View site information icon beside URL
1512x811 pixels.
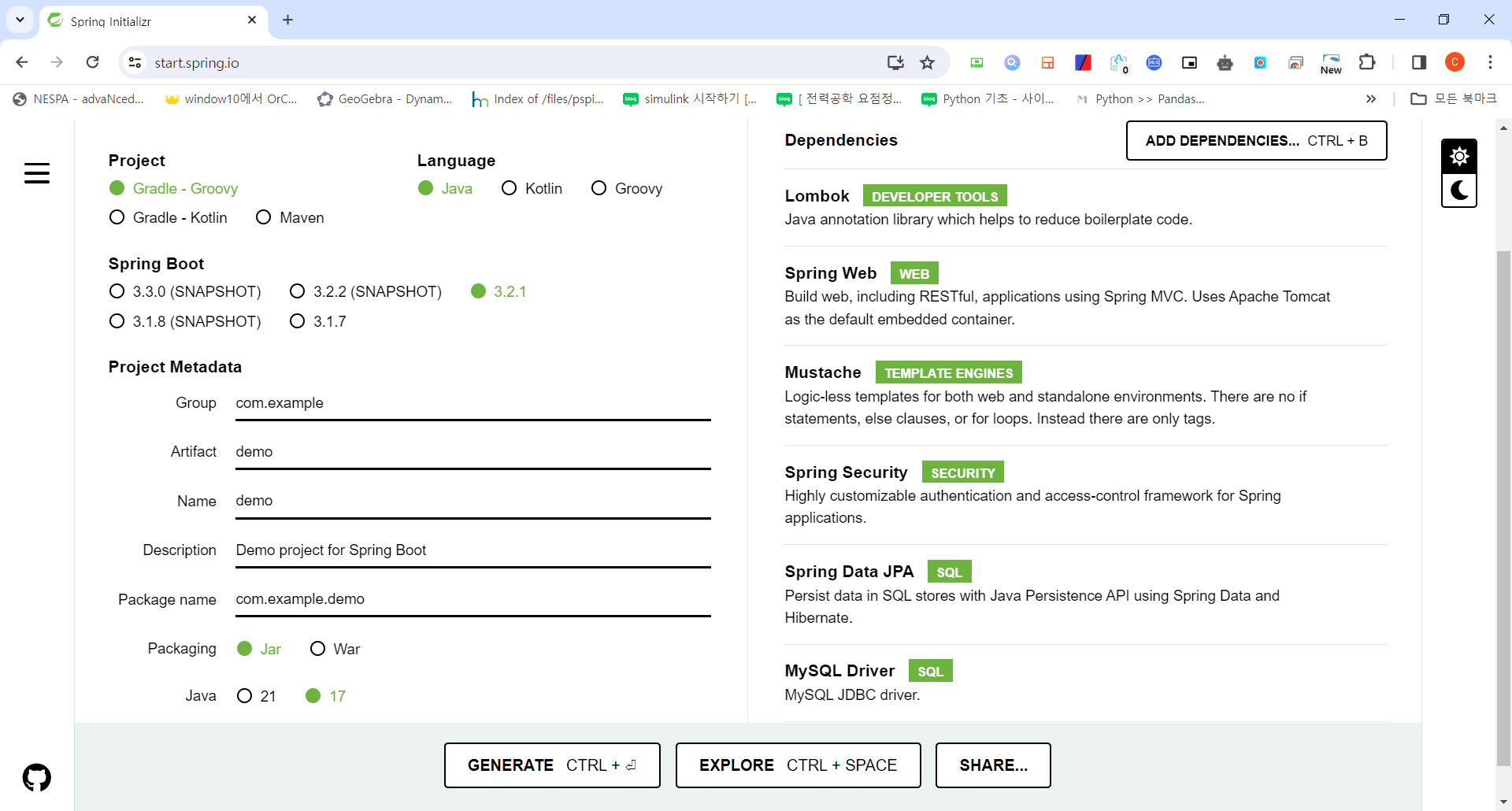135,62
